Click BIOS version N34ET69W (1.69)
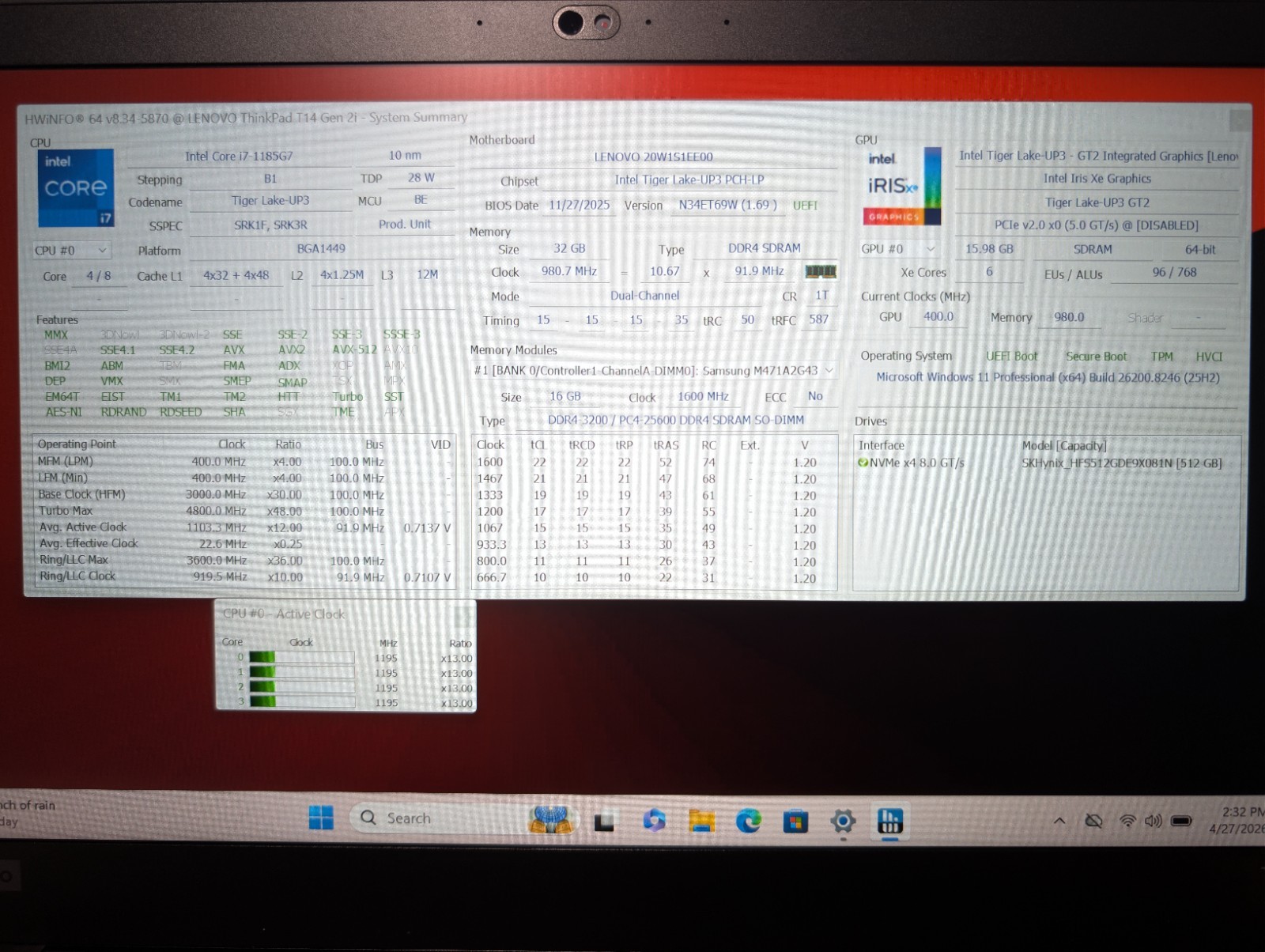Image resolution: width=1265 pixels, height=952 pixels. click(727, 205)
